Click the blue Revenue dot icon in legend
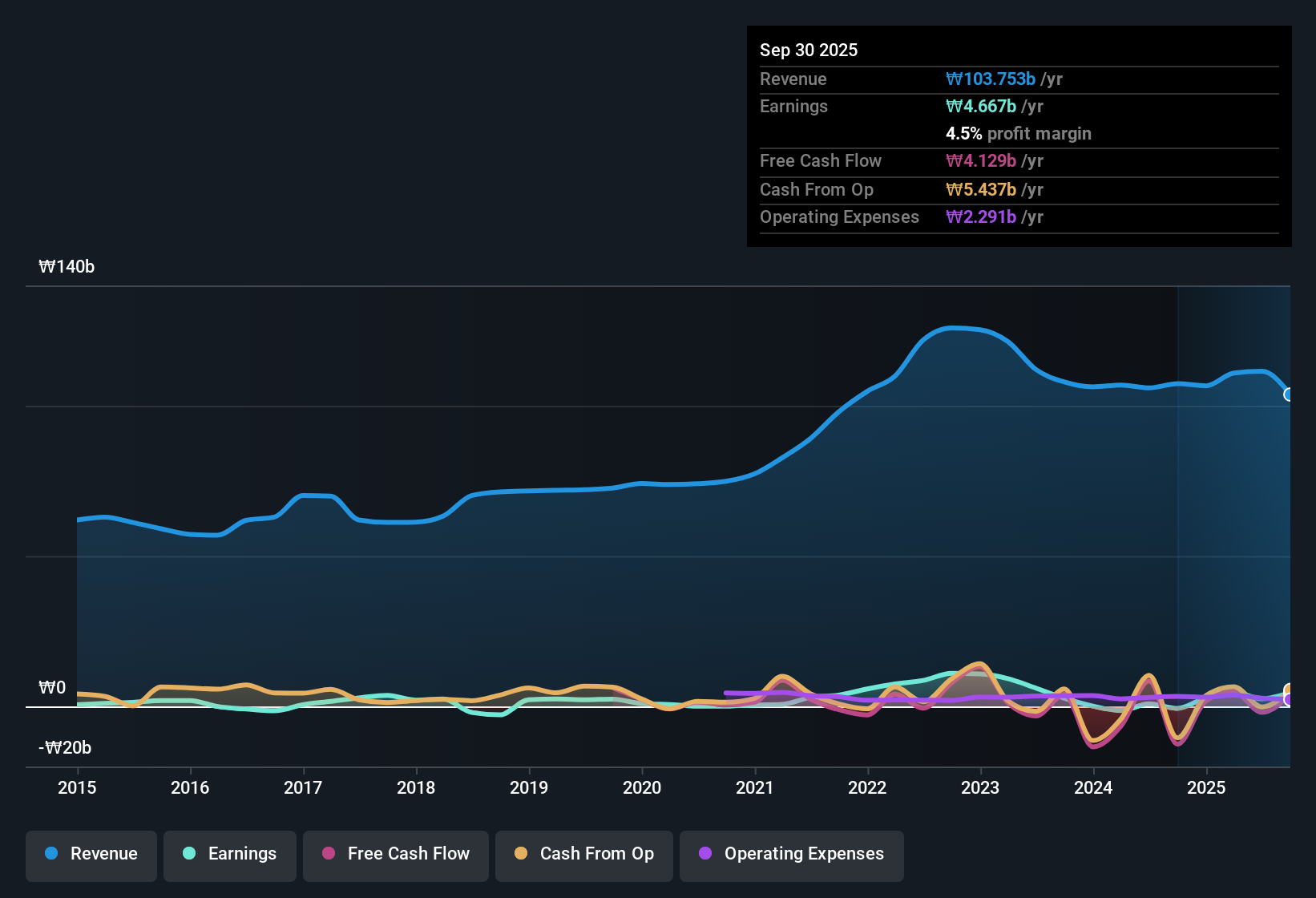1316x898 pixels. click(51, 854)
